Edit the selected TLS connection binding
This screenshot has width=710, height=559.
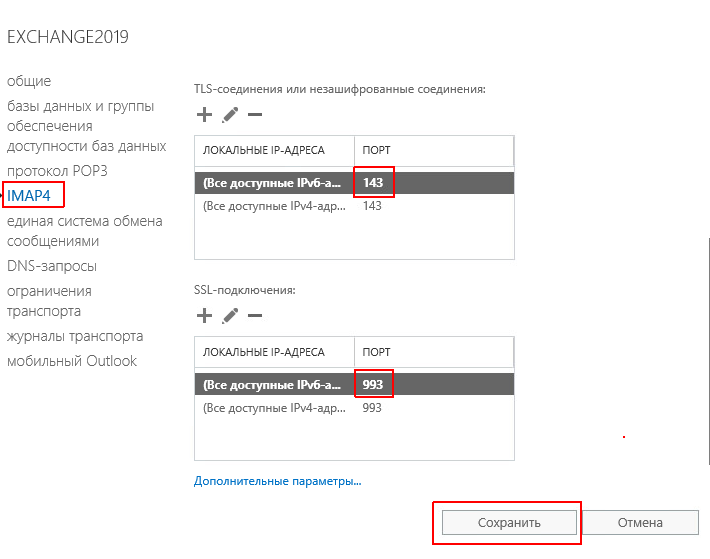[230, 115]
